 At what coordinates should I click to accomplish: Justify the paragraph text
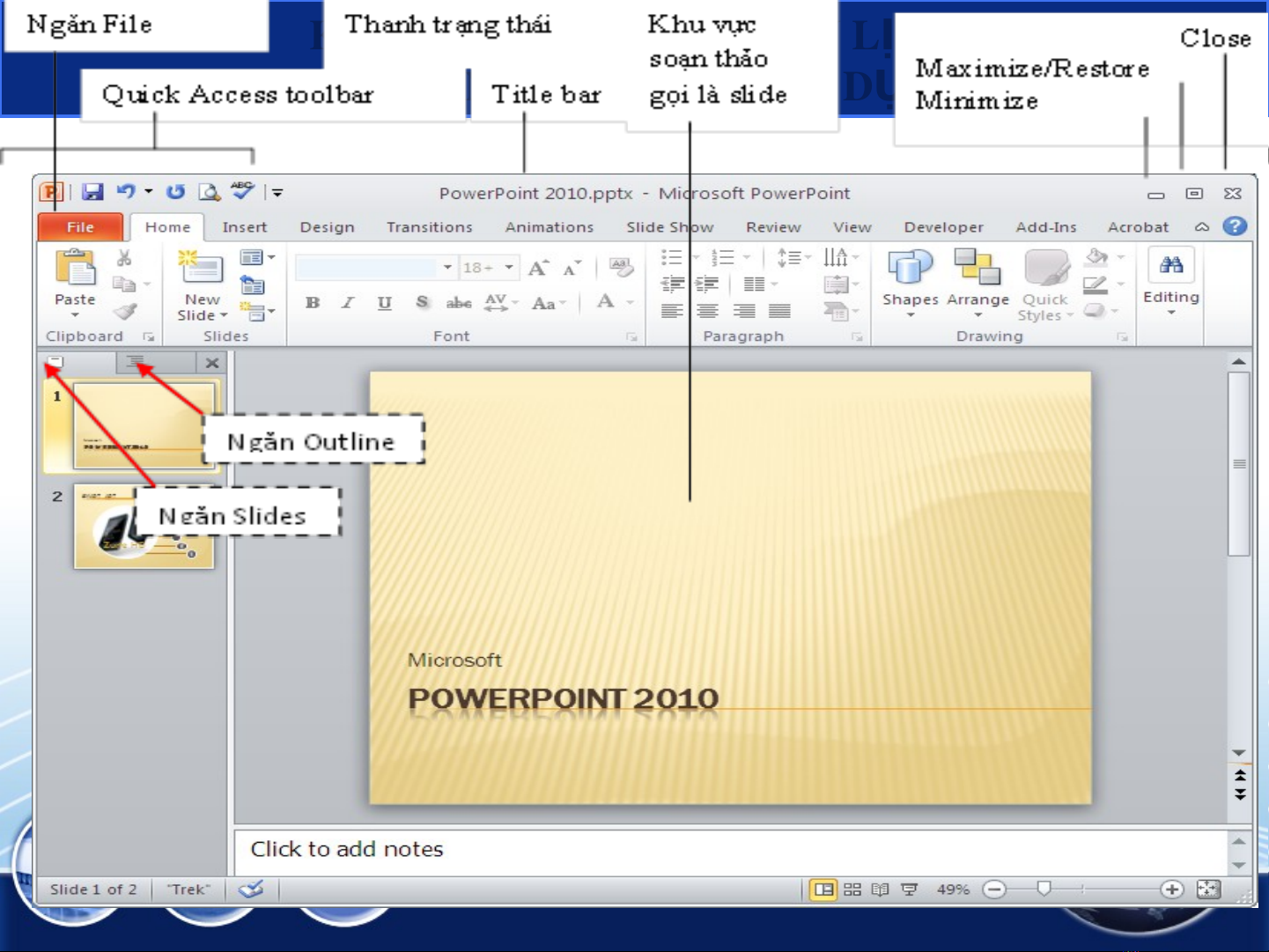click(779, 311)
